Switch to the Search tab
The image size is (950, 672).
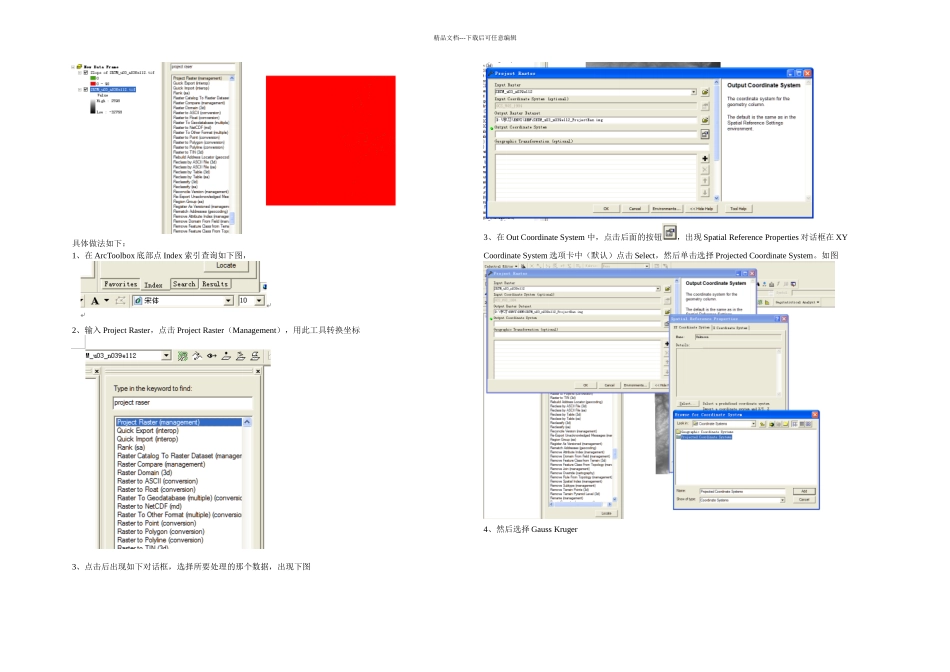pyautogui.click(x=184, y=284)
